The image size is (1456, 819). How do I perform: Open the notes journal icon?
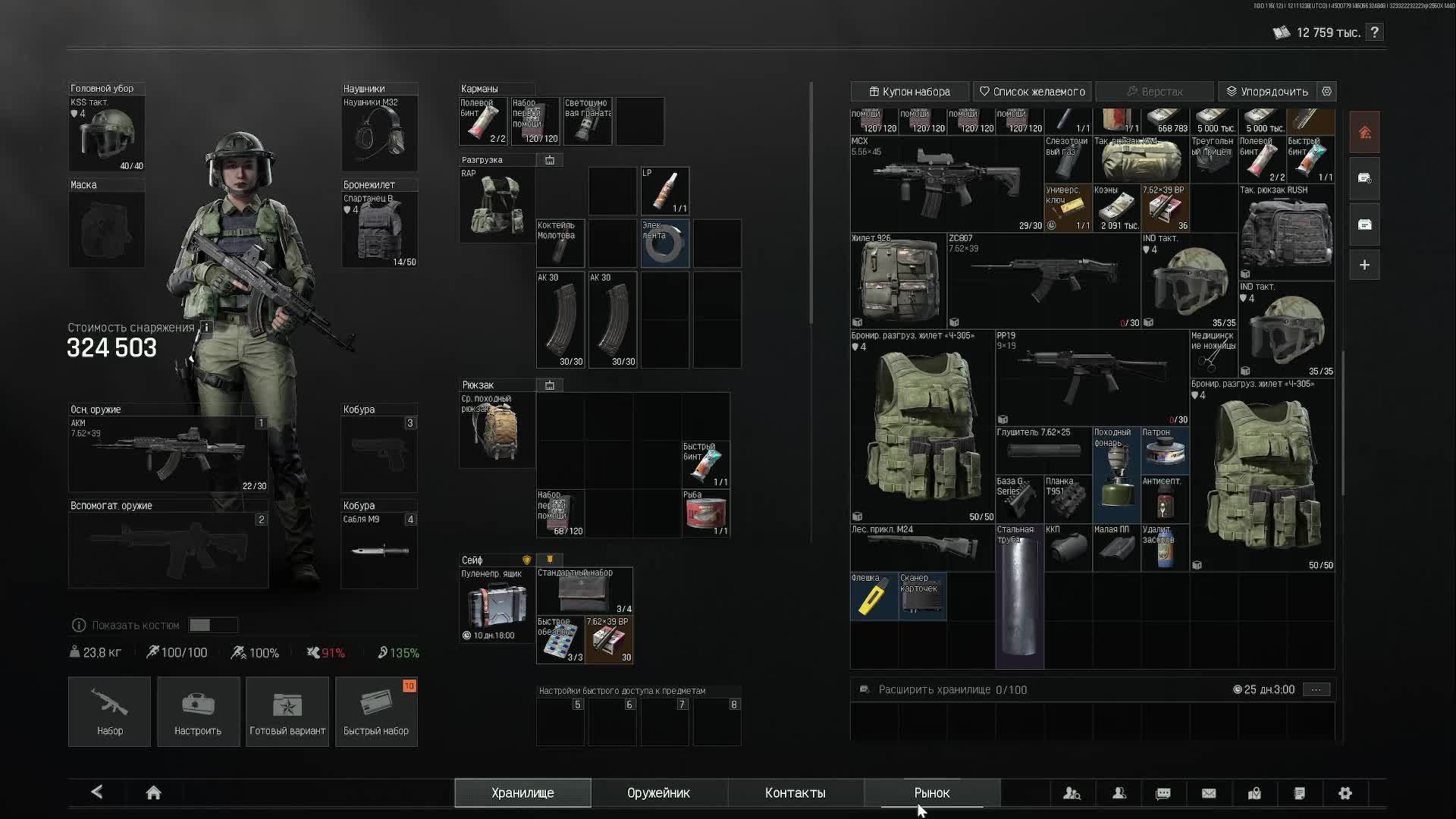1300,793
